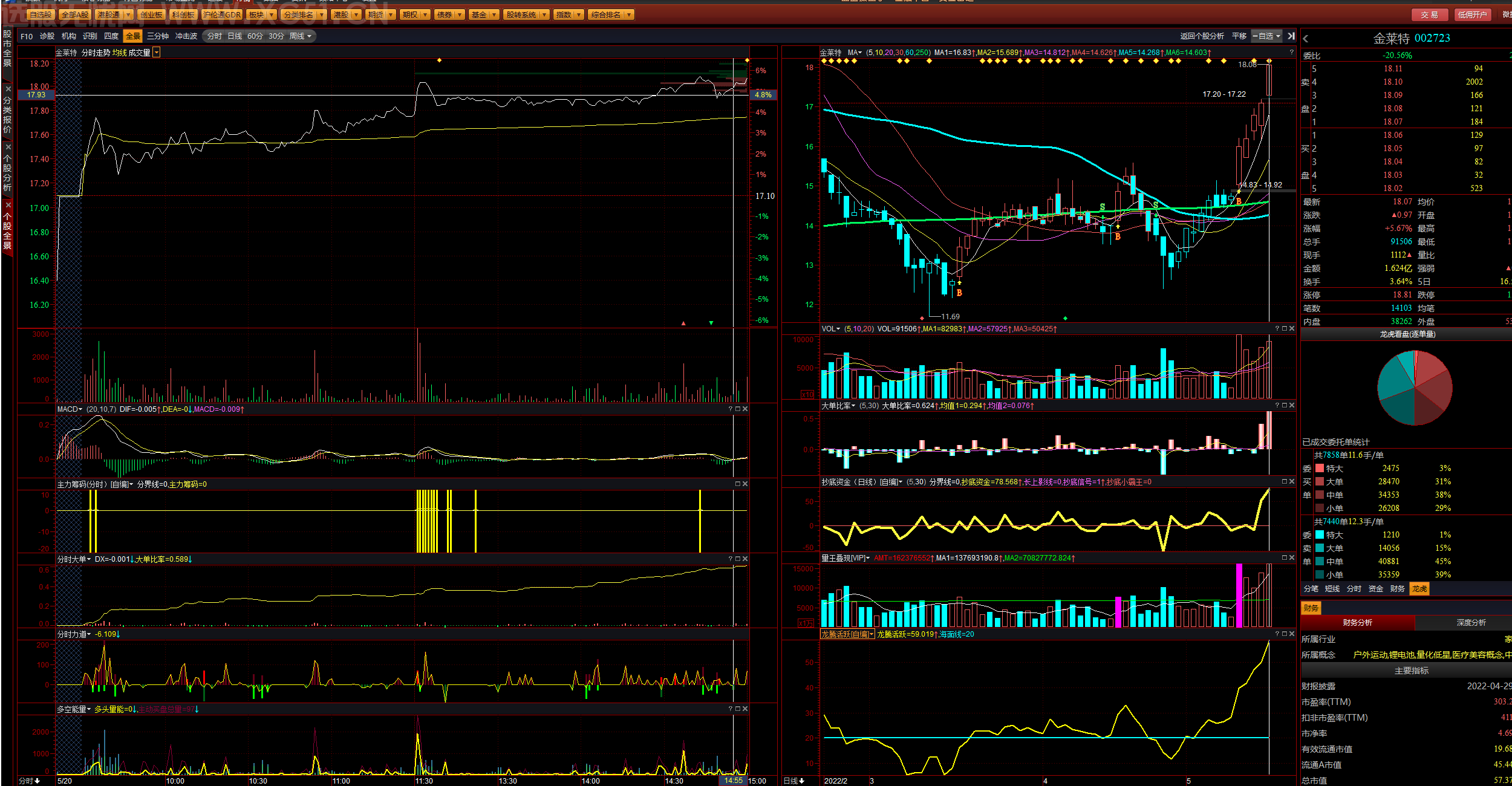Open the 港股通 dropdown arrow

click(128, 15)
